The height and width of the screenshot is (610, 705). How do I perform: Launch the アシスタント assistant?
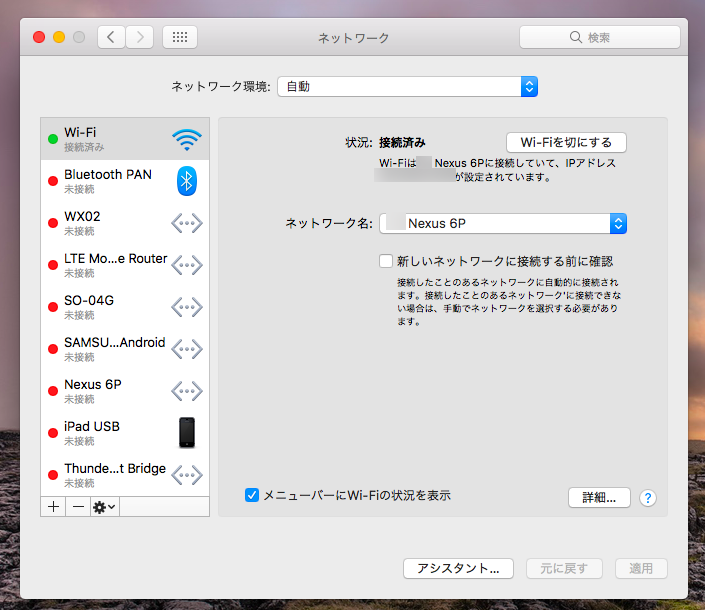point(458,568)
